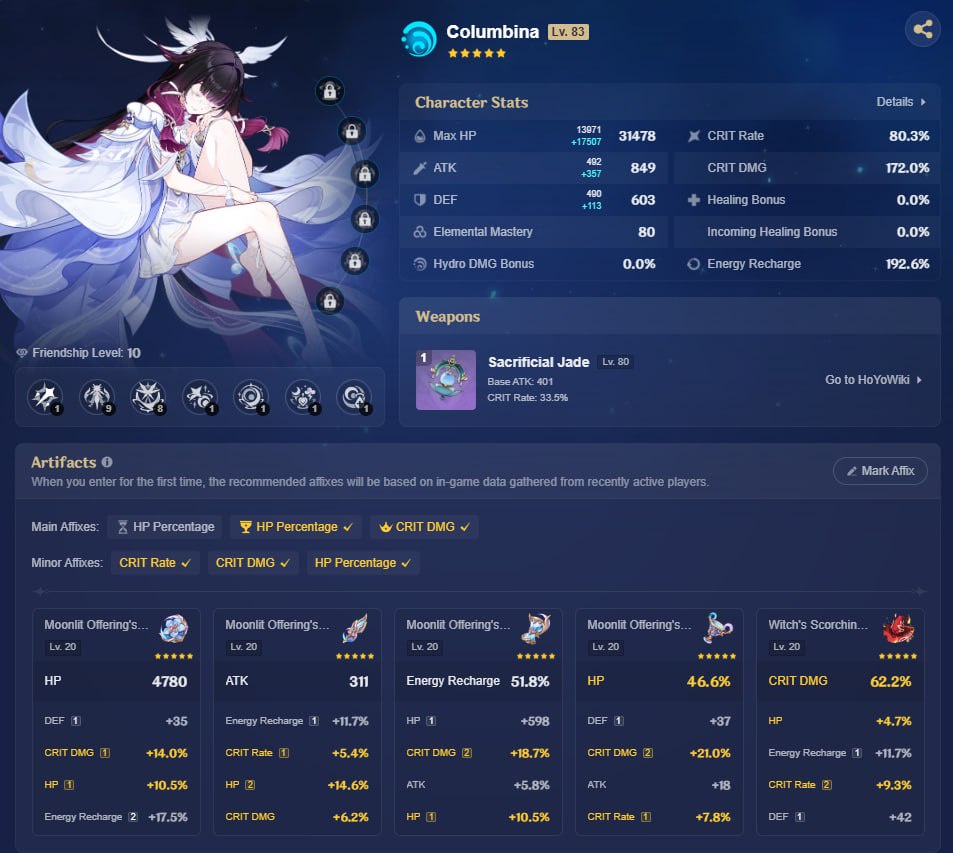Screen dimensions: 953x853
Task: Click the flower artifact icon on the HP 4780 card
Action: (174, 629)
